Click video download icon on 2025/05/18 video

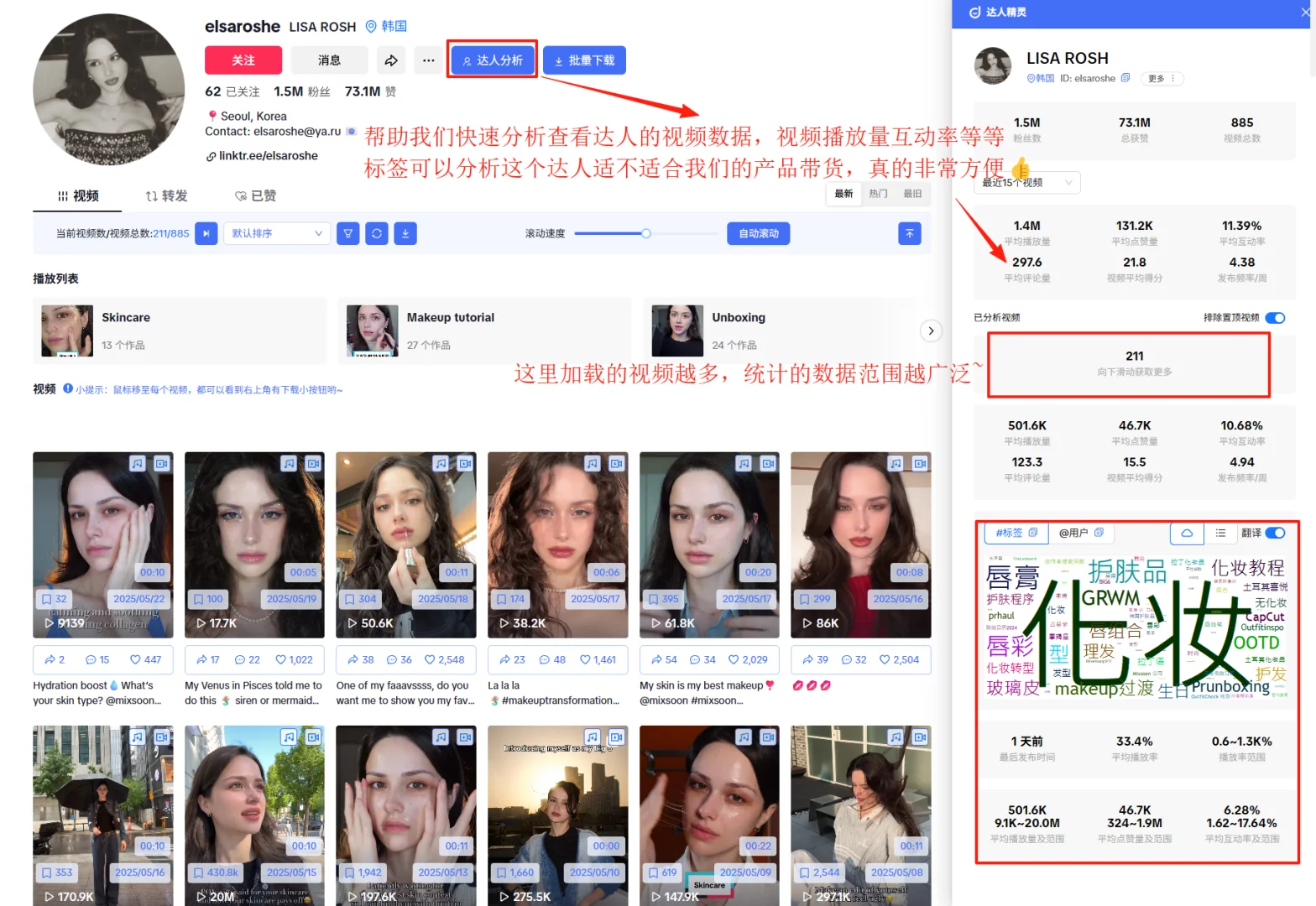tap(465, 463)
